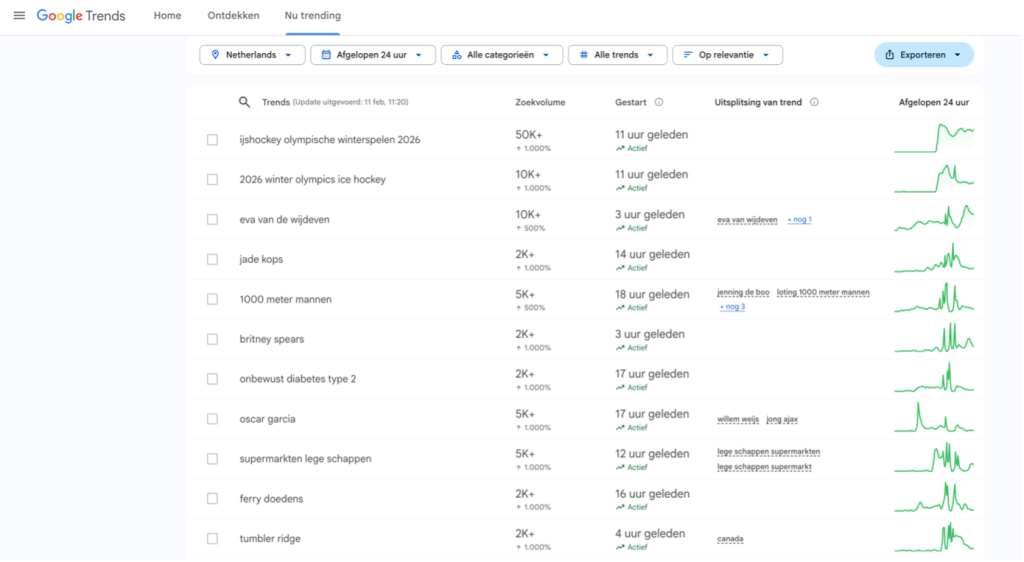Click the categories shapes icon in filter
Screen dimensions: 1024x562
click(456, 55)
